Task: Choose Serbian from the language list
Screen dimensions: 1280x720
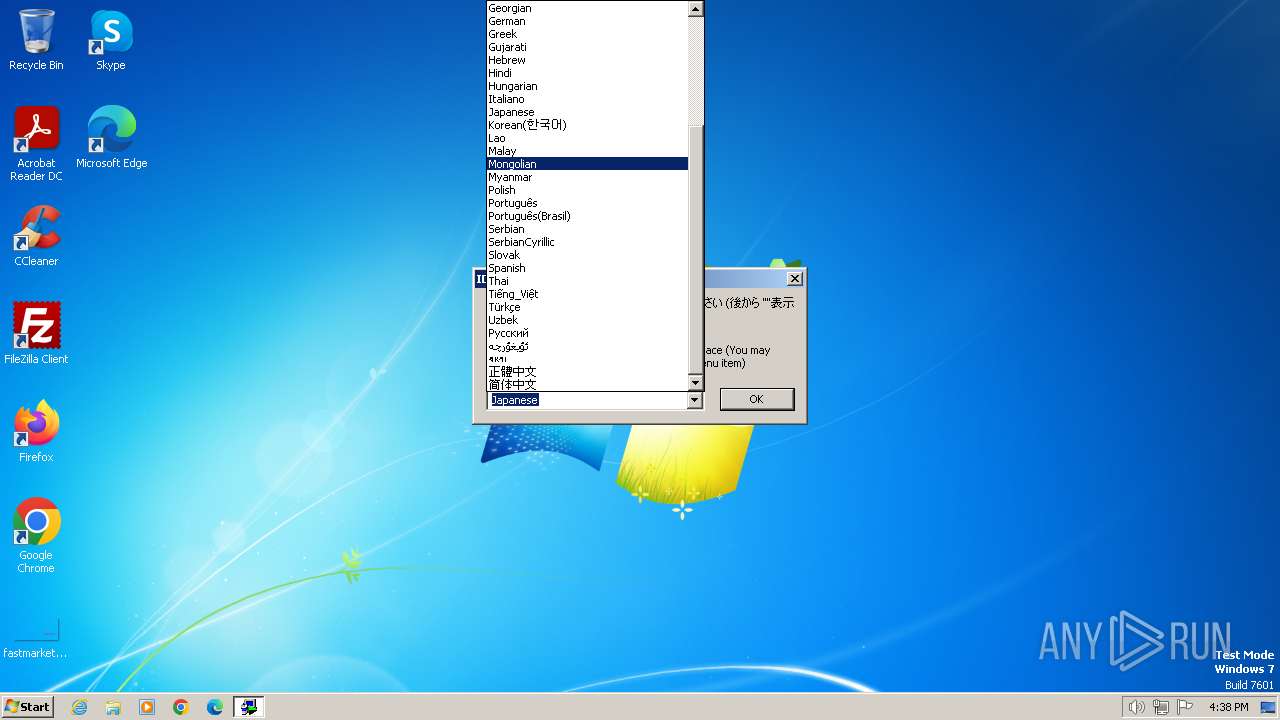Action: tap(587, 229)
